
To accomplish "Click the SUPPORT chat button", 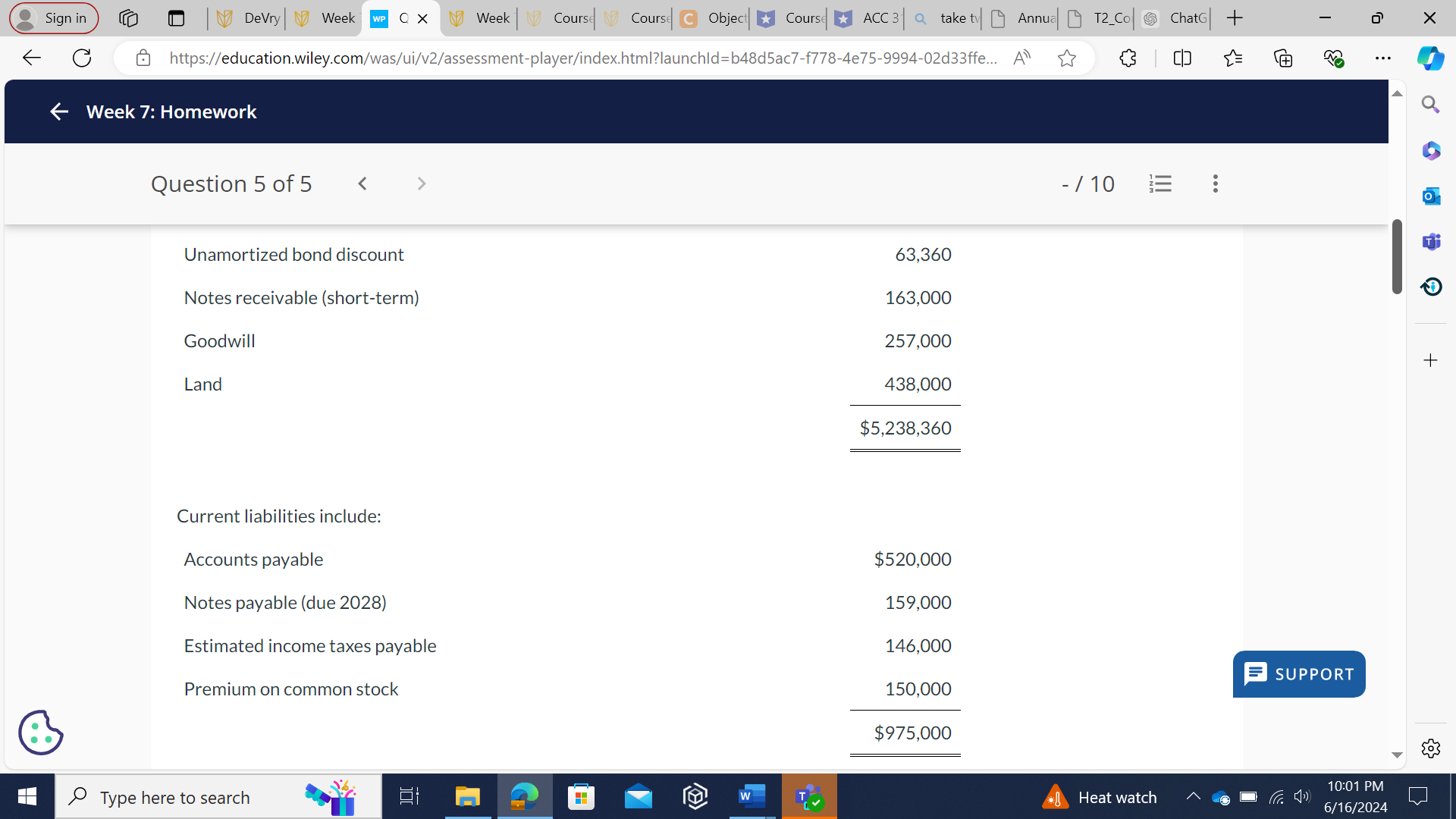I will pyautogui.click(x=1298, y=674).
